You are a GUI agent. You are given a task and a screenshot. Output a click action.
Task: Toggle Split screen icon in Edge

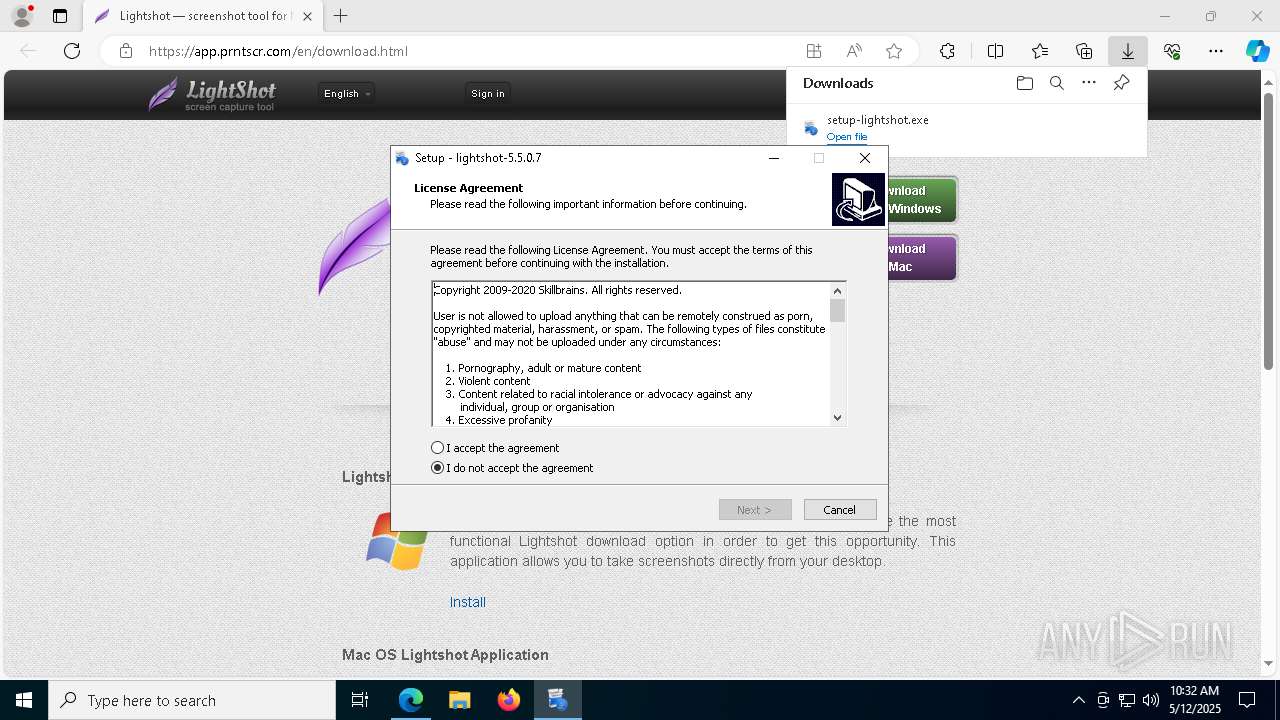pos(995,51)
